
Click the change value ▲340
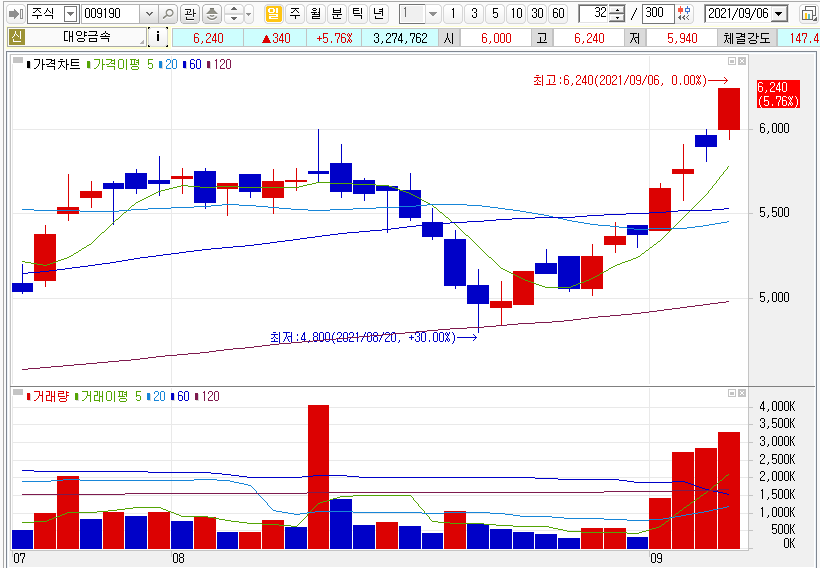(276, 38)
